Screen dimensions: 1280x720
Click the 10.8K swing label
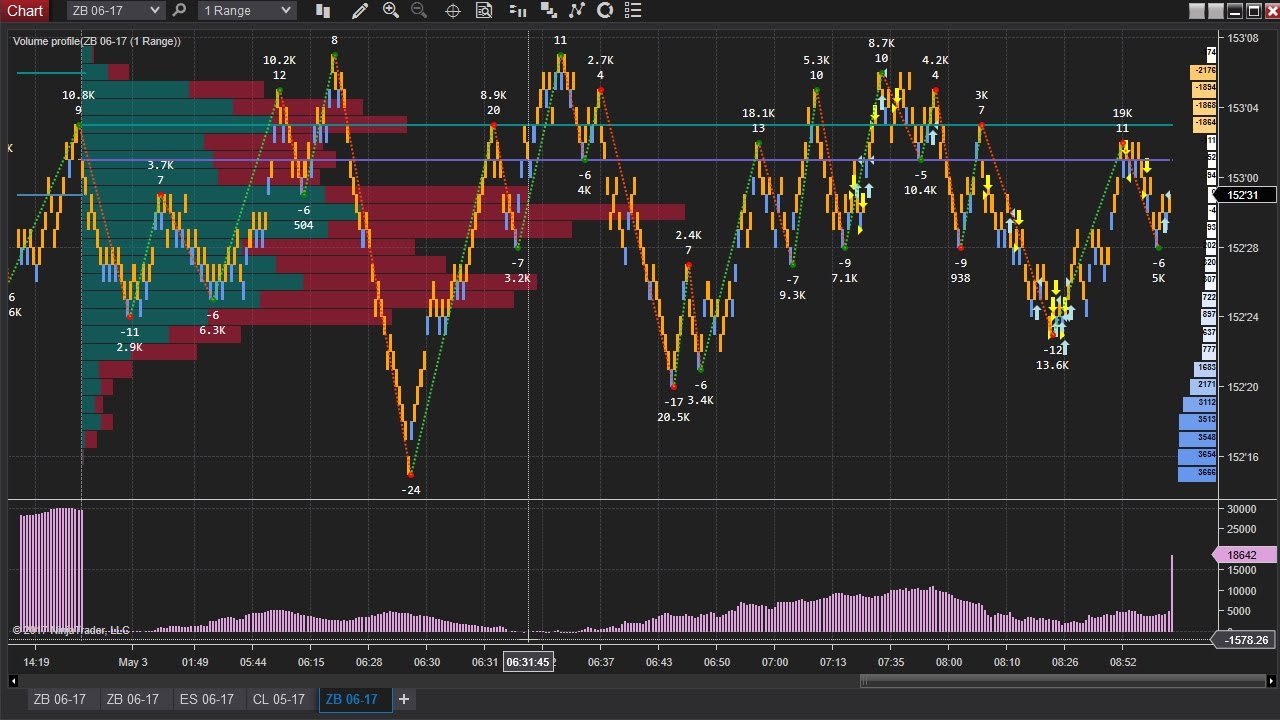[78, 95]
